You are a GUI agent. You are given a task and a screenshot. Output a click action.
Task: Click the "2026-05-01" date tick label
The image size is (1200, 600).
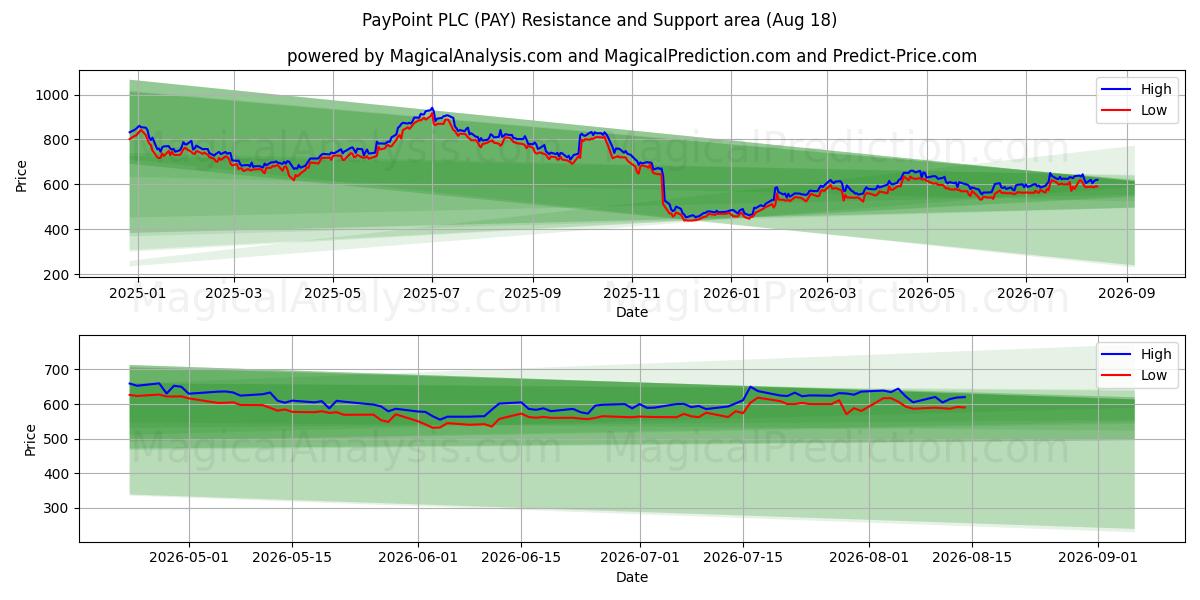[x=190, y=560]
